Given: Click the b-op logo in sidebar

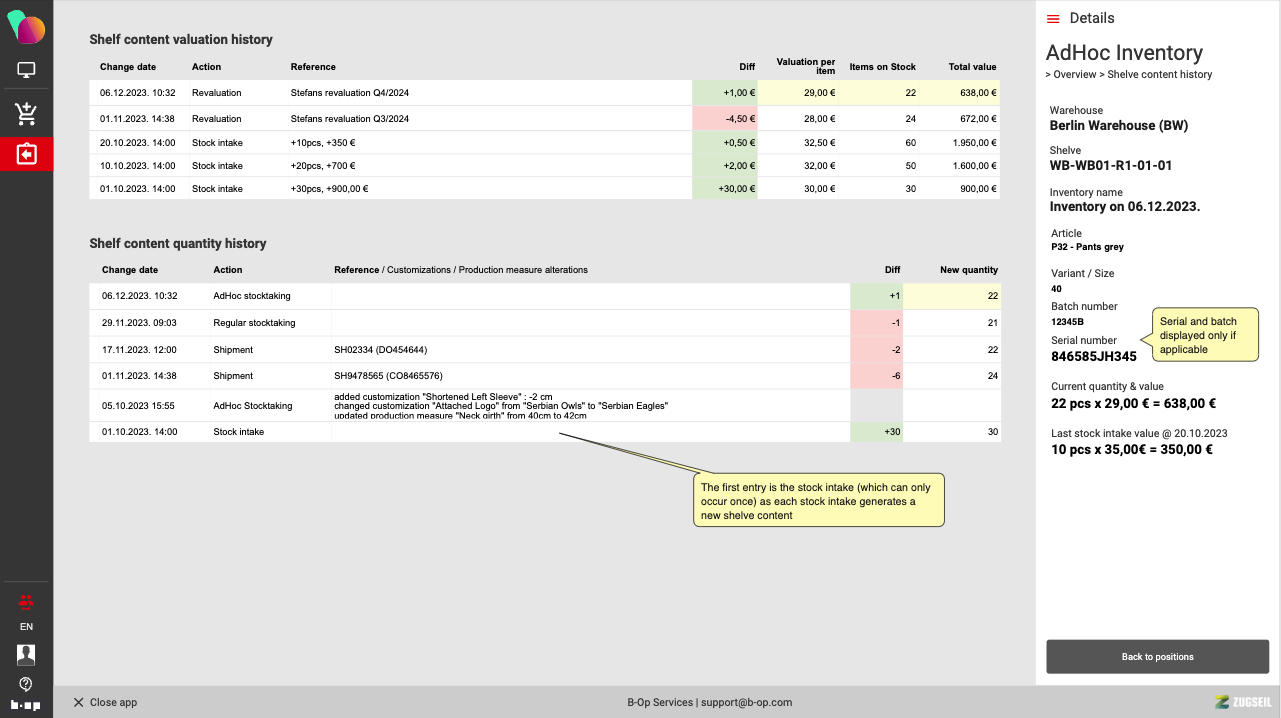Looking at the screenshot, I should click(26, 705).
